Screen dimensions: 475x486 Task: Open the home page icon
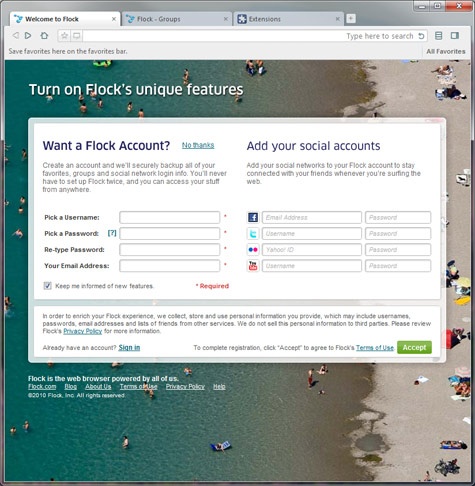click(x=44, y=35)
